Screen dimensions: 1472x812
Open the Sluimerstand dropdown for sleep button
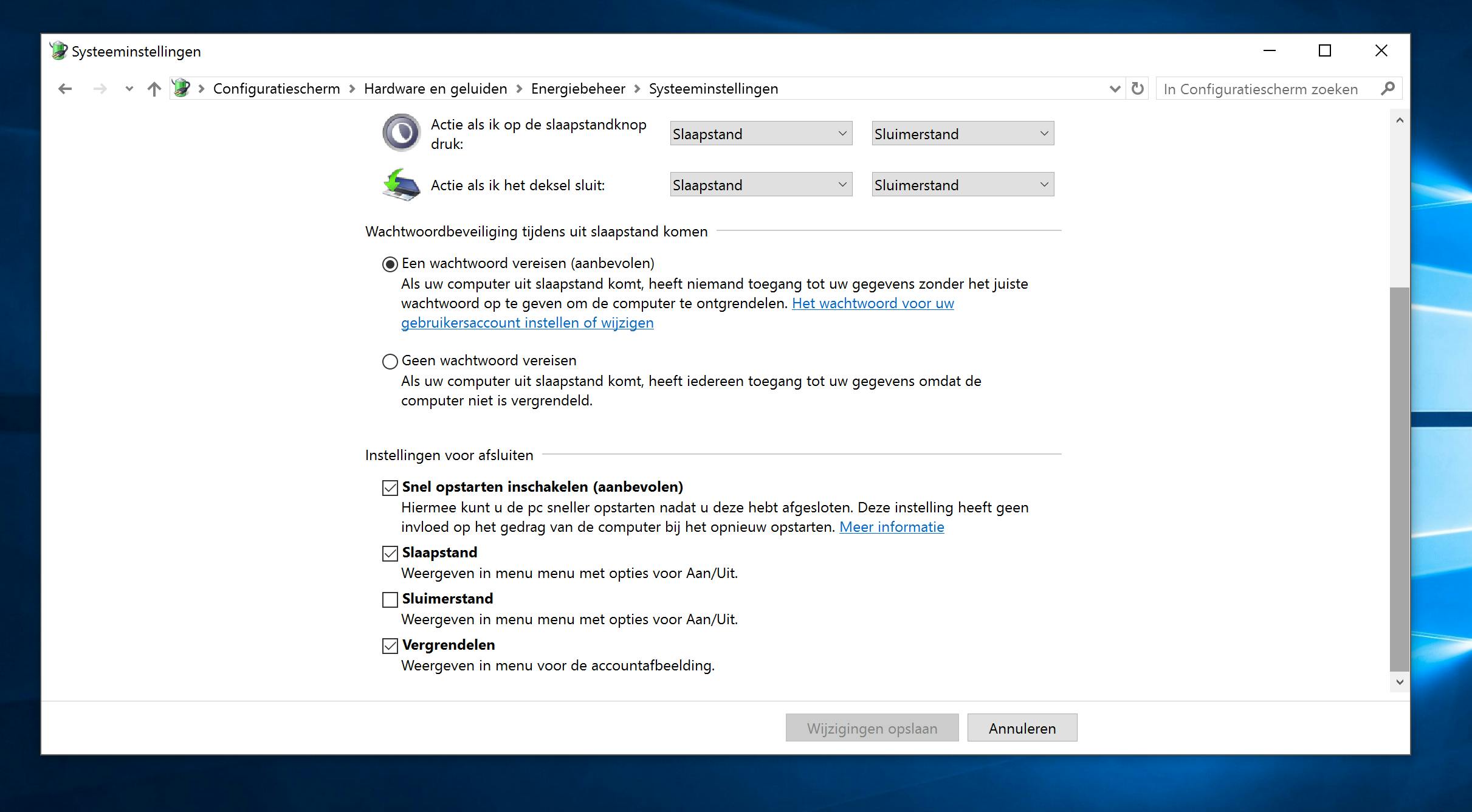[963, 134]
